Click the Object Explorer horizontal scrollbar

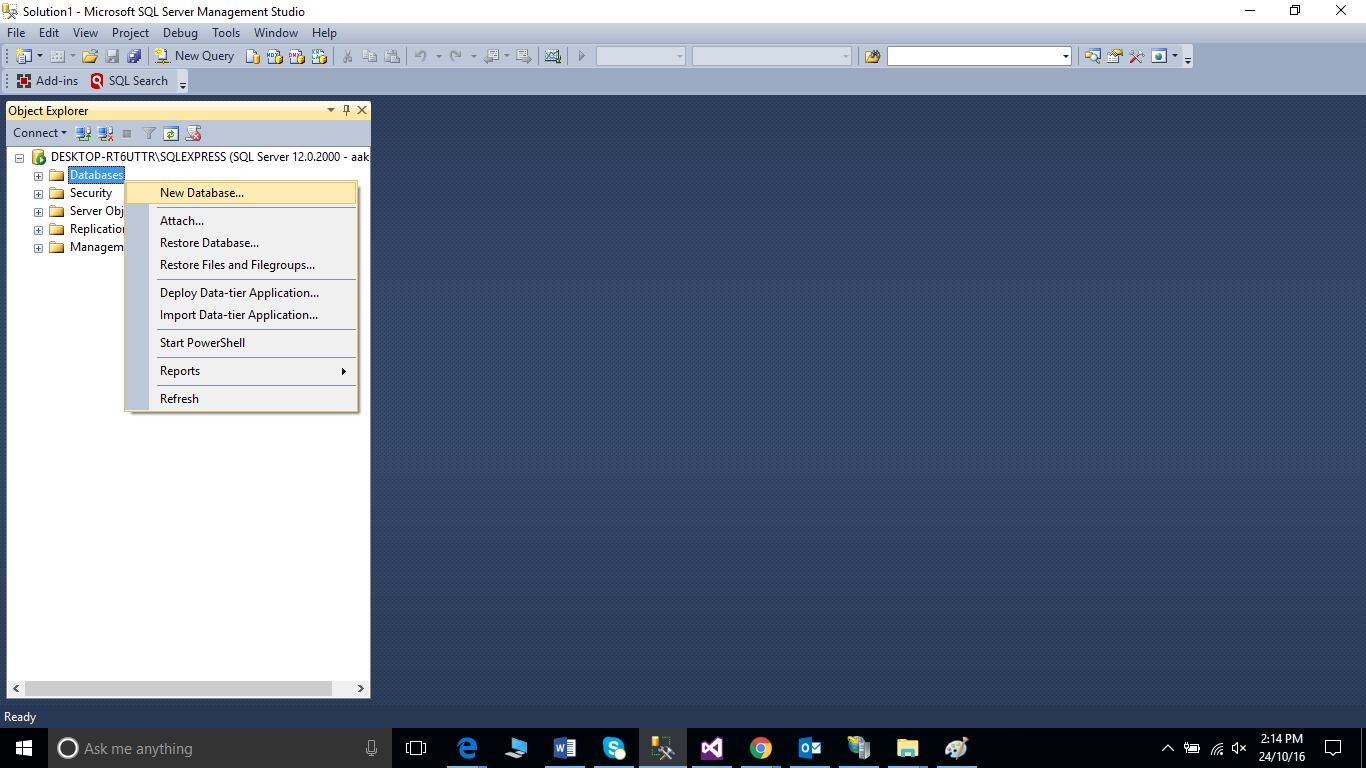[x=178, y=689]
